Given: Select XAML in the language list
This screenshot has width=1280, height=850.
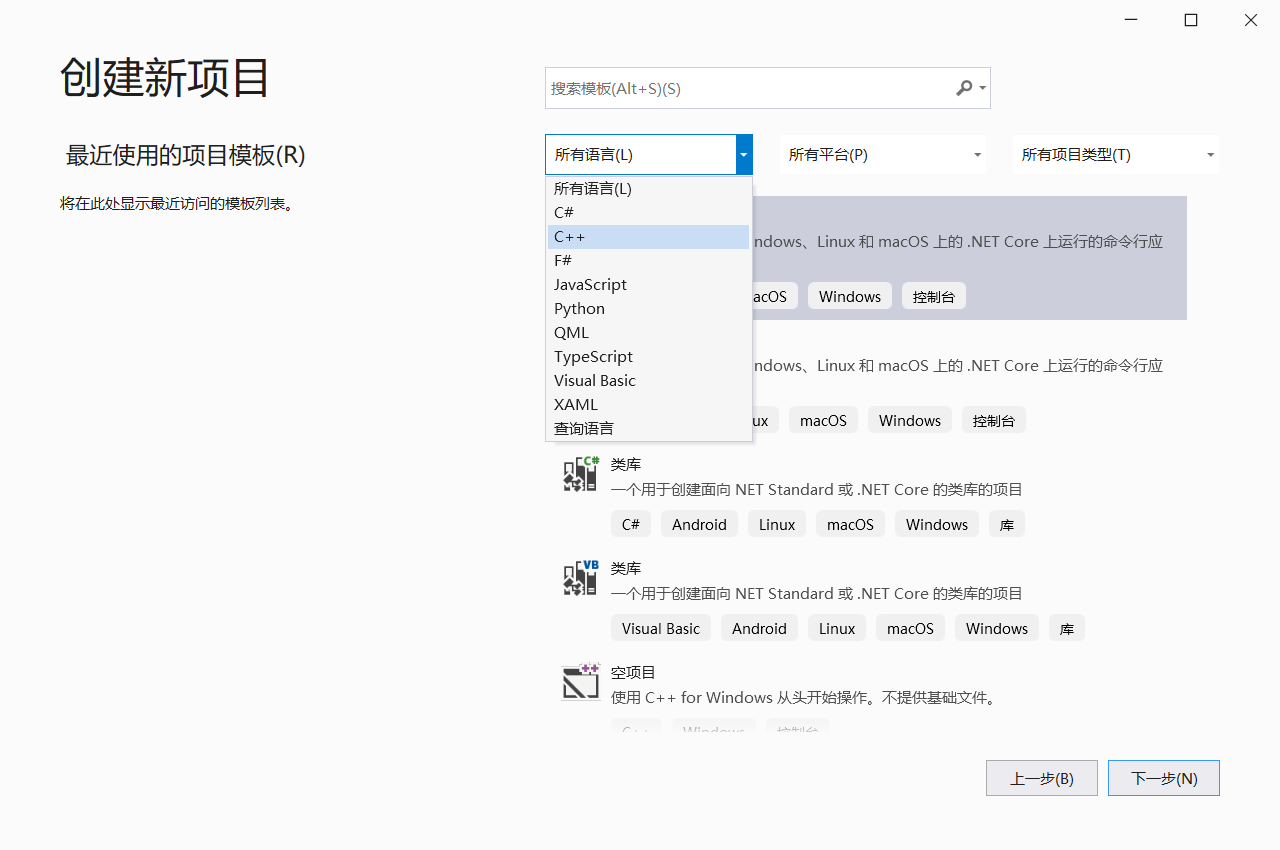Looking at the screenshot, I should (x=648, y=404).
